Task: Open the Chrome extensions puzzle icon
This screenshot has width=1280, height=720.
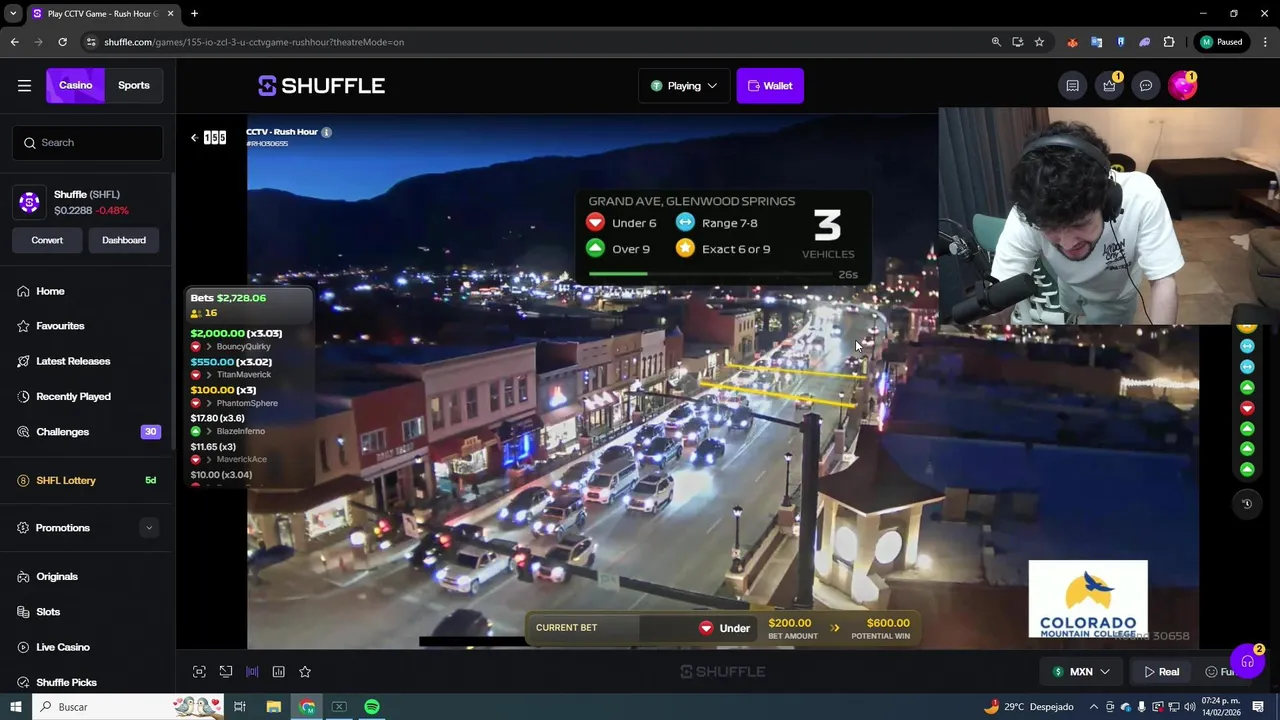Action: 1169,42
